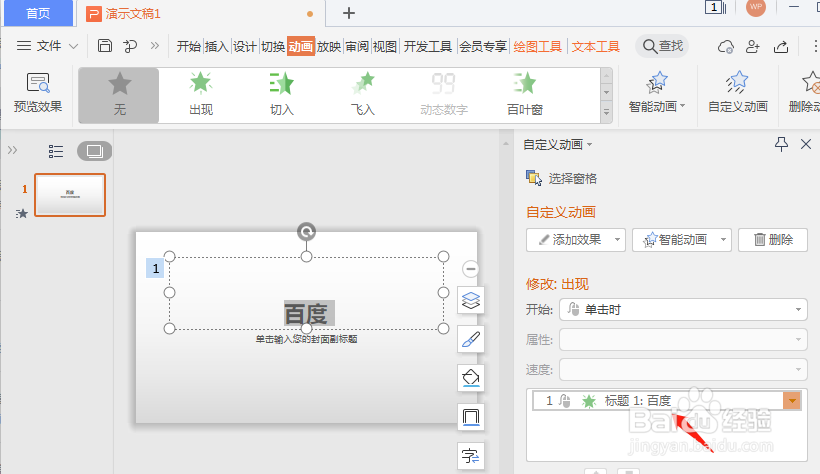Open the 切换 ribbon tab

273,47
